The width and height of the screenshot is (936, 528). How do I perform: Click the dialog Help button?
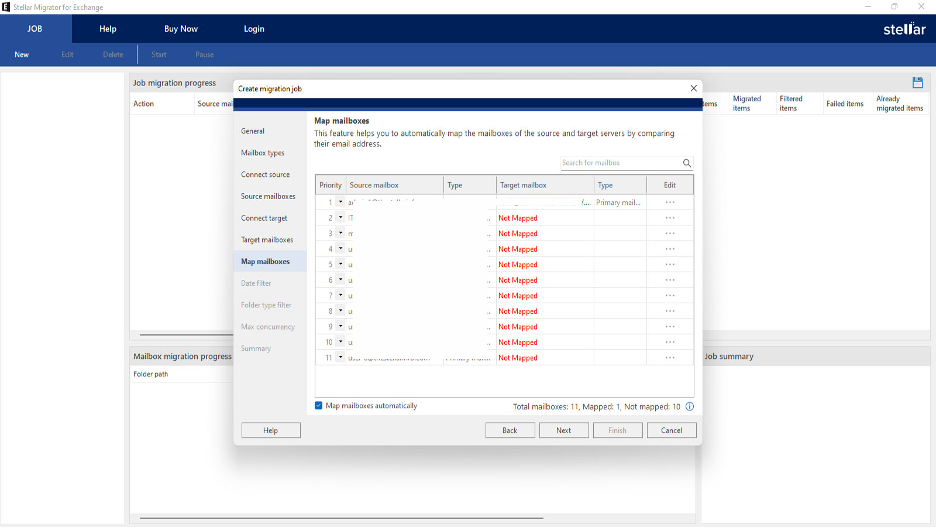point(270,430)
